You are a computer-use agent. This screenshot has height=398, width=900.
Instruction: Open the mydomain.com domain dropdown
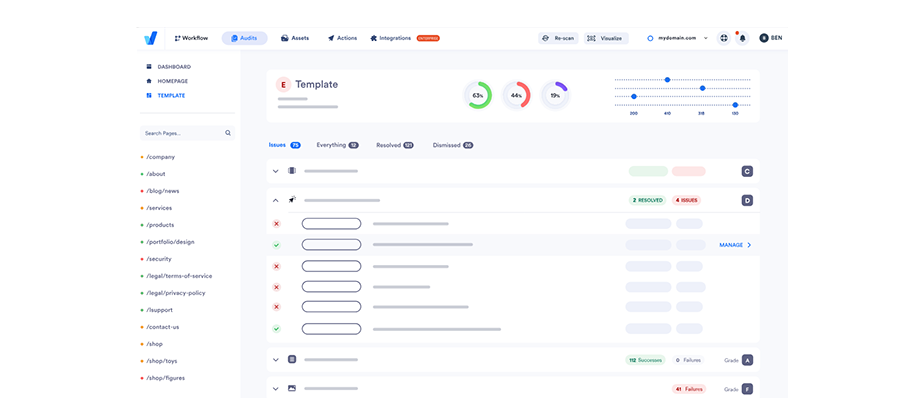click(x=677, y=38)
